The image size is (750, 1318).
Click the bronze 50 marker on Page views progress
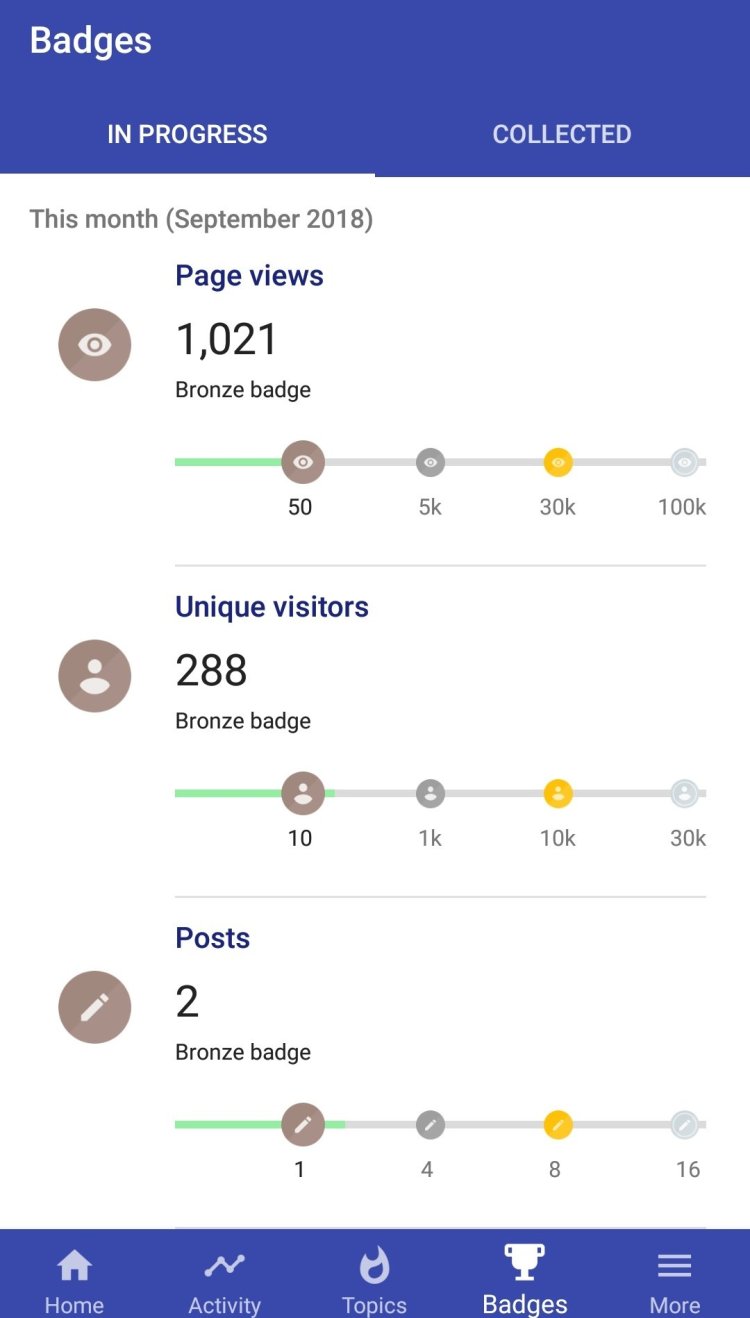[x=303, y=462]
